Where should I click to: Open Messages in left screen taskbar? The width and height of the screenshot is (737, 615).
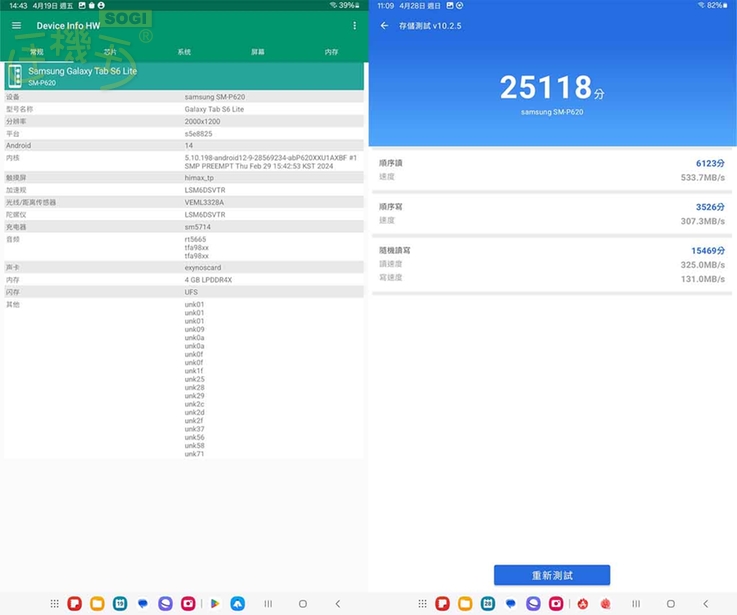[x=143, y=603]
